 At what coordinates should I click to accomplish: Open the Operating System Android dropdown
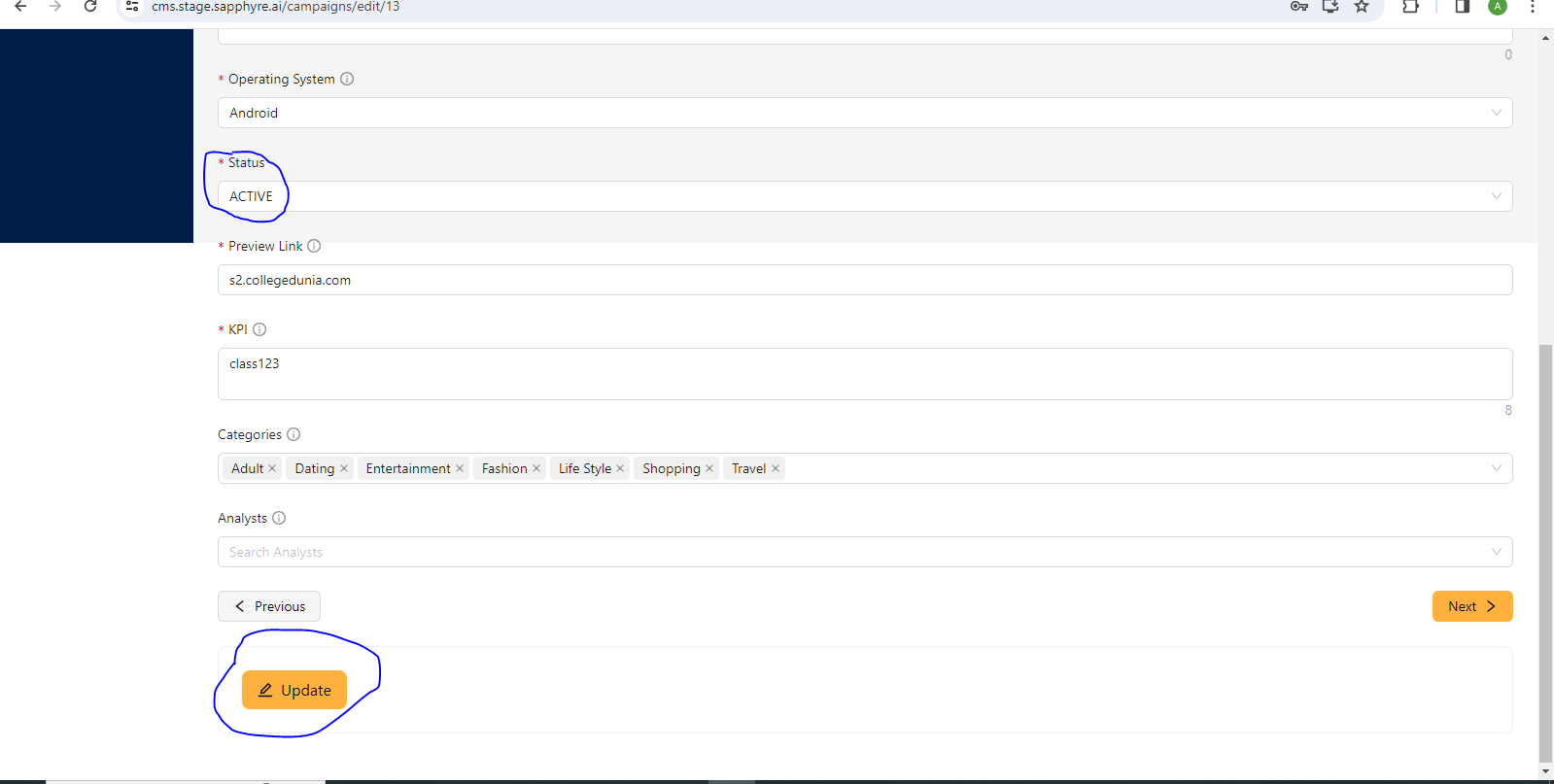coord(865,113)
